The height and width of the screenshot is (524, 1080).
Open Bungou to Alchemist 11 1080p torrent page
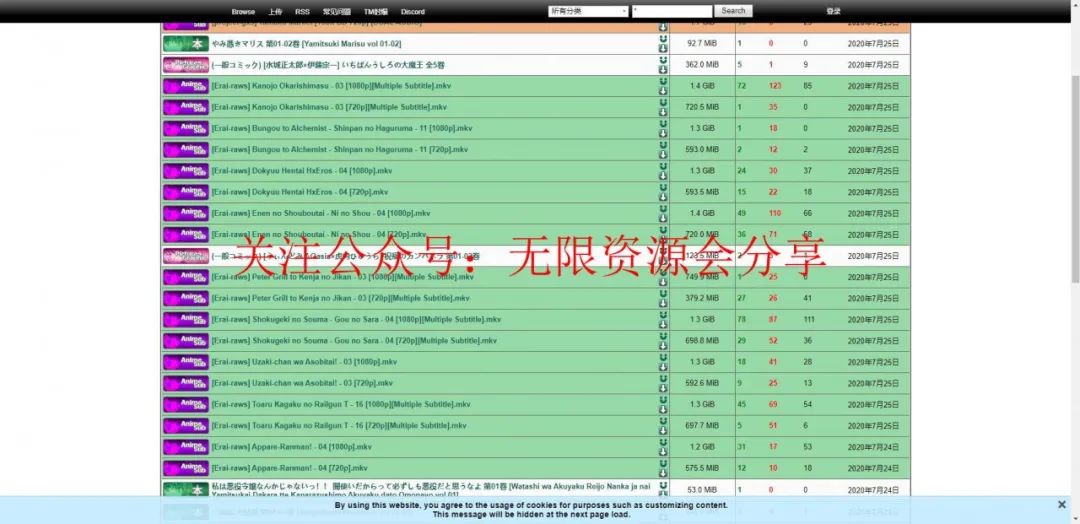(342, 129)
